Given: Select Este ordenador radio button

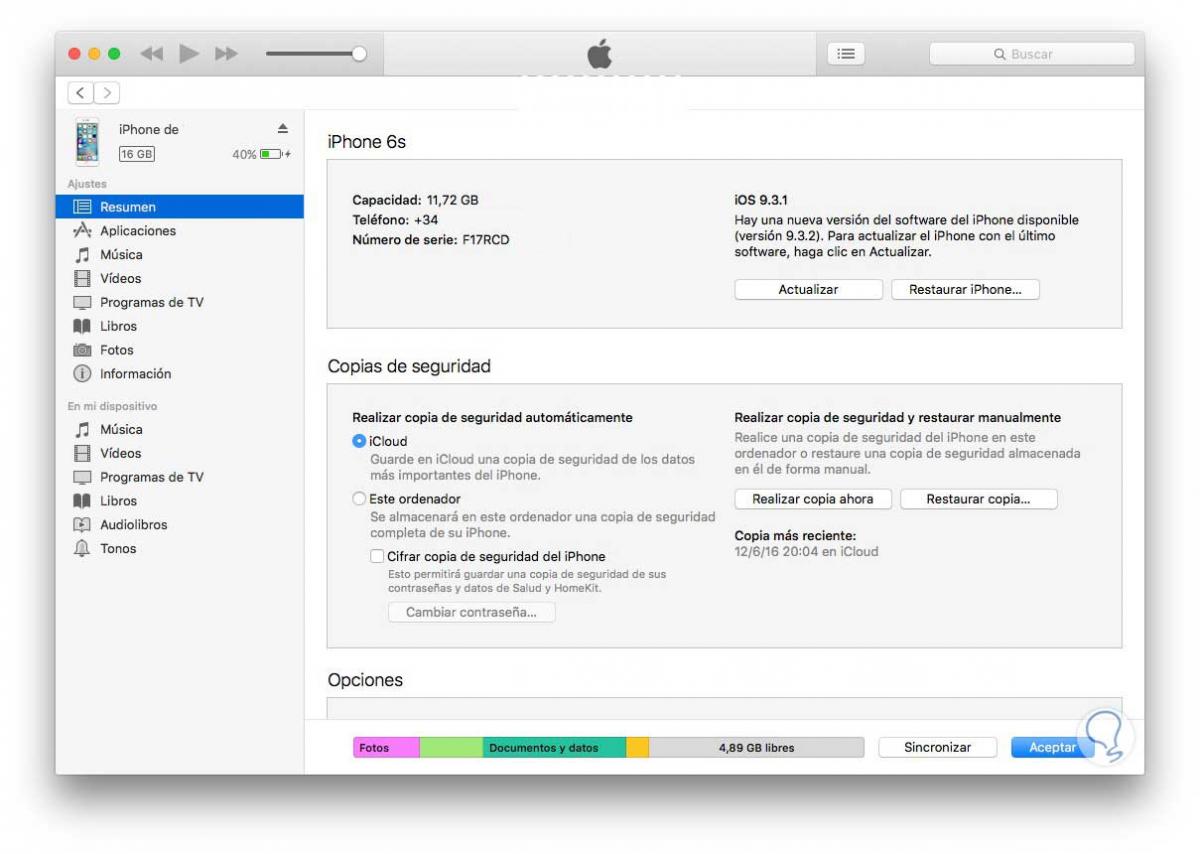Looking at the screenshot, I should pos(359,498).
